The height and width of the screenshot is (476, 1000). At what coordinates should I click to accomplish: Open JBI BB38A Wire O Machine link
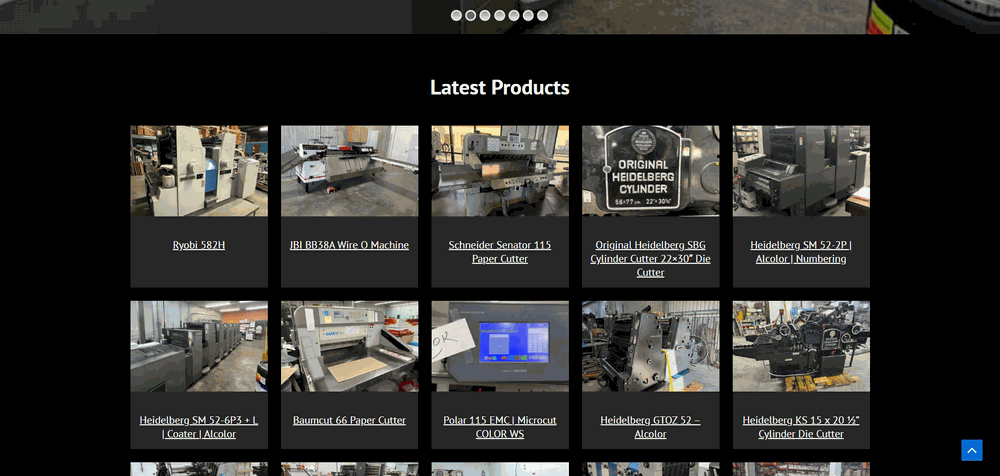point(349,245)
